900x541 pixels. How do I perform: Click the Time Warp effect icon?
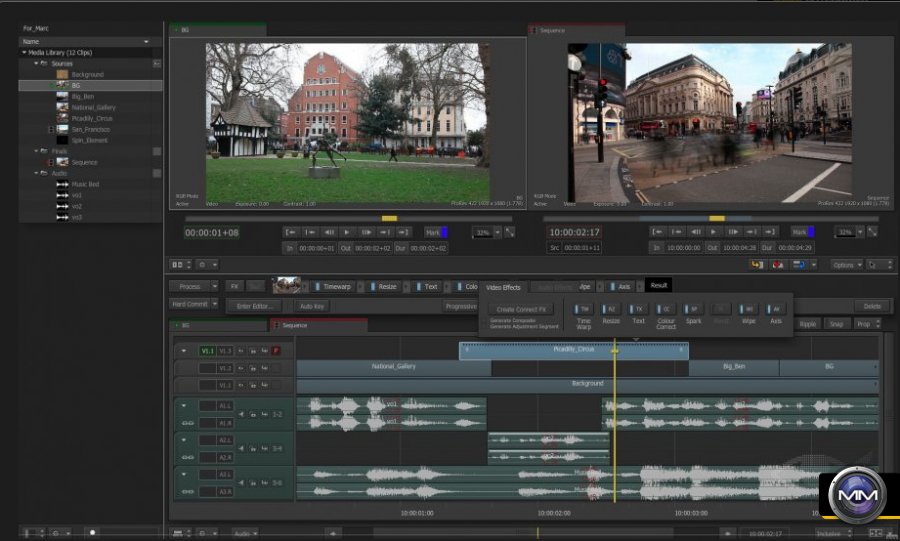click(x=584, y=309)
